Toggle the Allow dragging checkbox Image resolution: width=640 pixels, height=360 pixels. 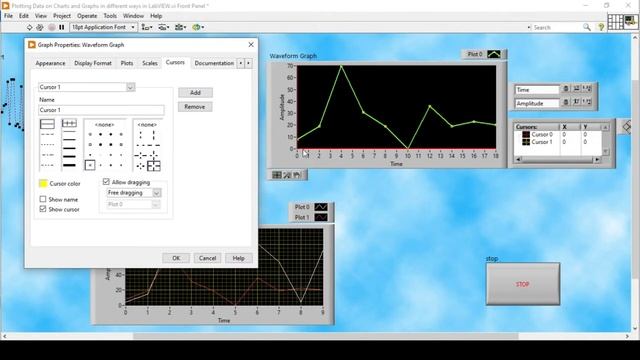pos(106,182)
